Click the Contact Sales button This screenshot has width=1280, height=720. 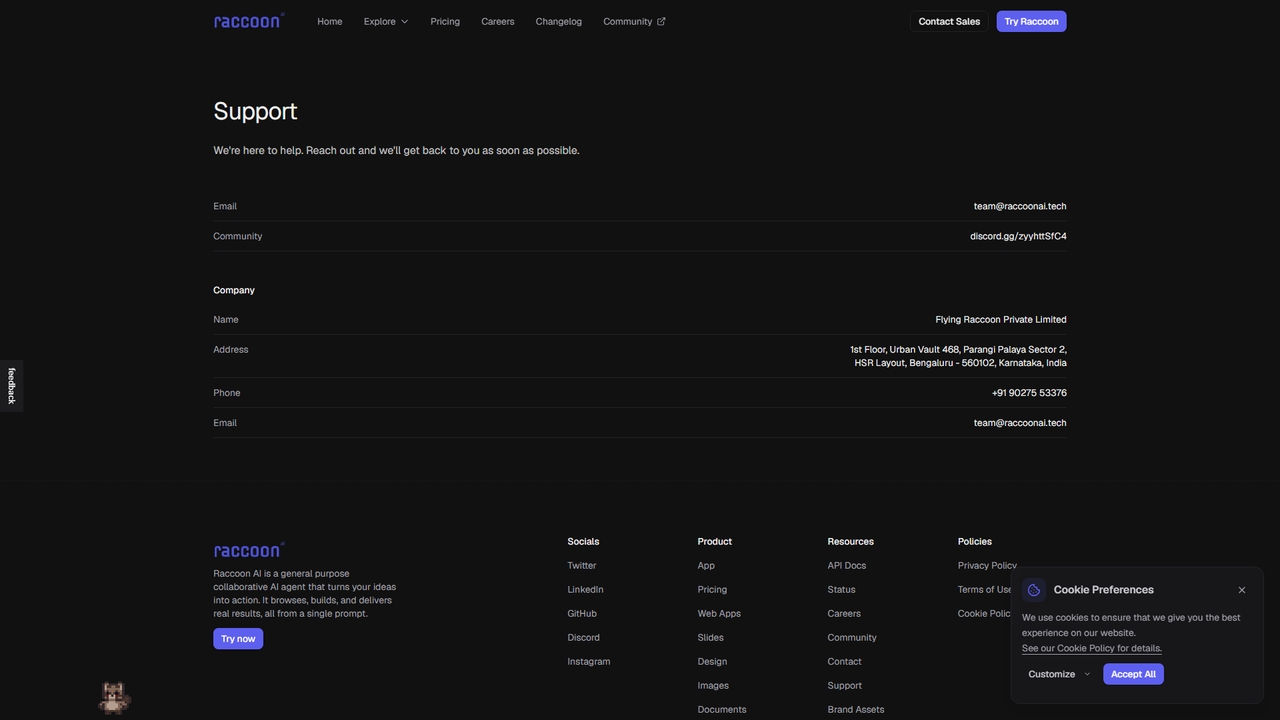coord(949,21)
